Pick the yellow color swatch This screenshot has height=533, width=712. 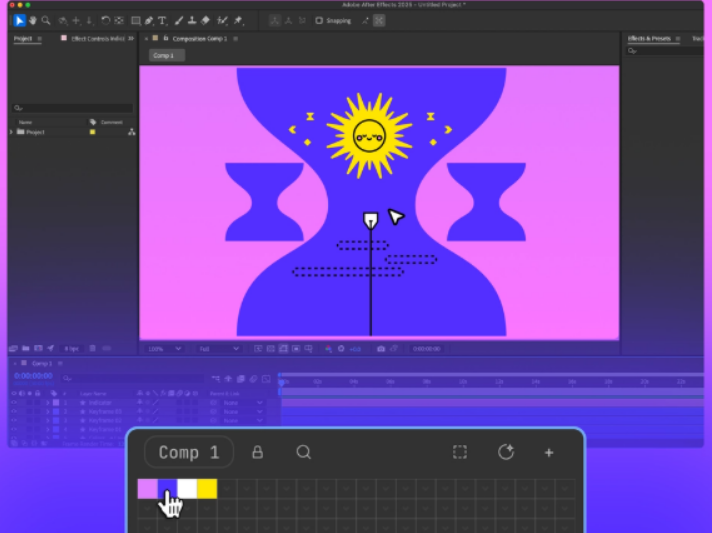[x=207, y=489]
